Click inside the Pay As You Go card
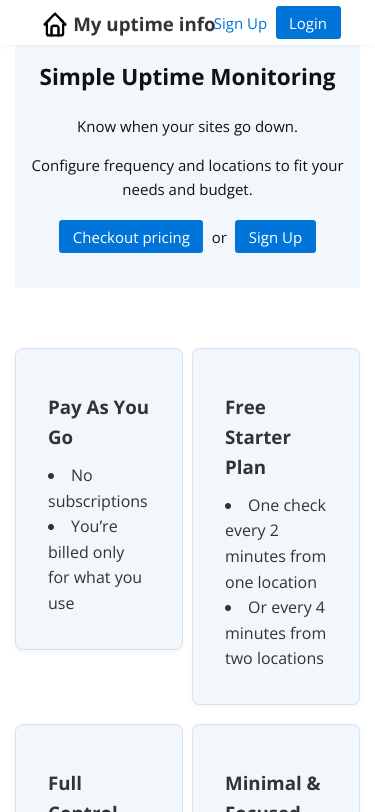Viewport: 375px width, 812px height. tap(99, 499)
